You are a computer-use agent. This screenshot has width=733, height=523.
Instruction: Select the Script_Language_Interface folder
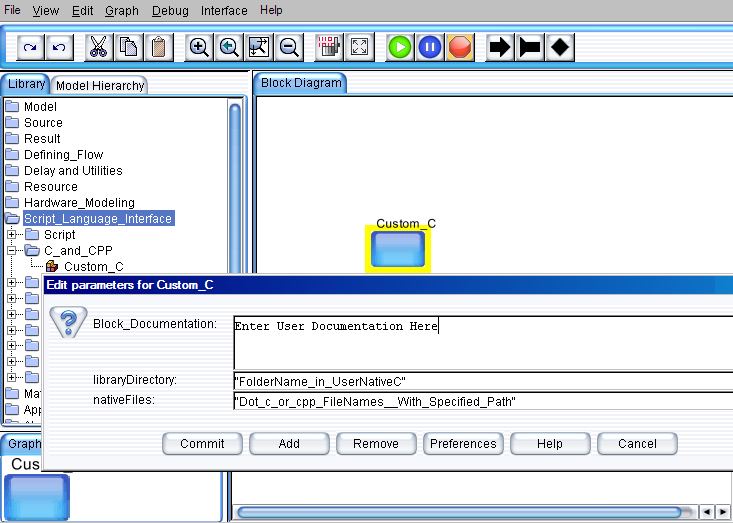coord(99,218)
